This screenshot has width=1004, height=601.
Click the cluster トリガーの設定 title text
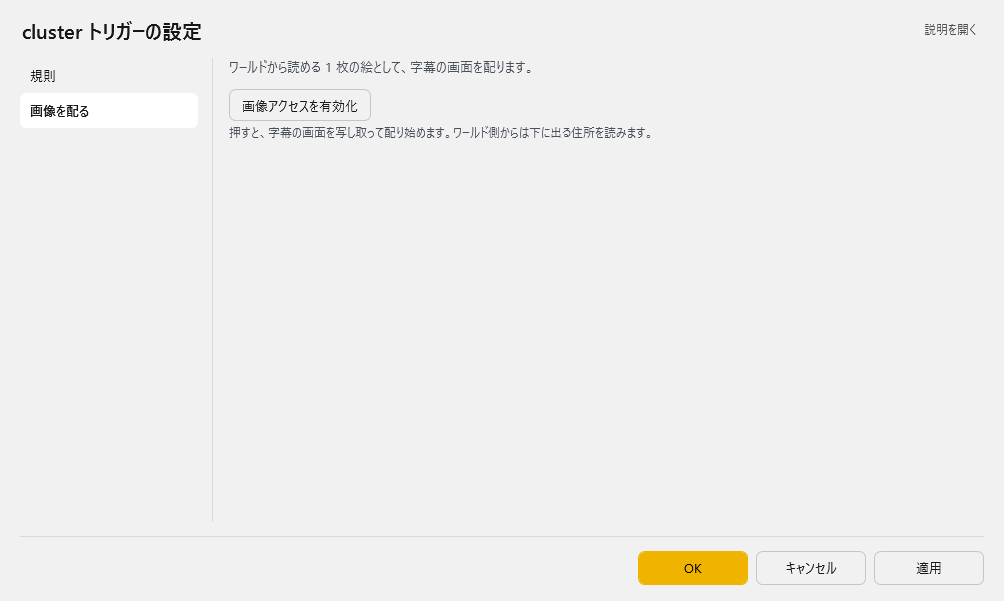[112, 32]
